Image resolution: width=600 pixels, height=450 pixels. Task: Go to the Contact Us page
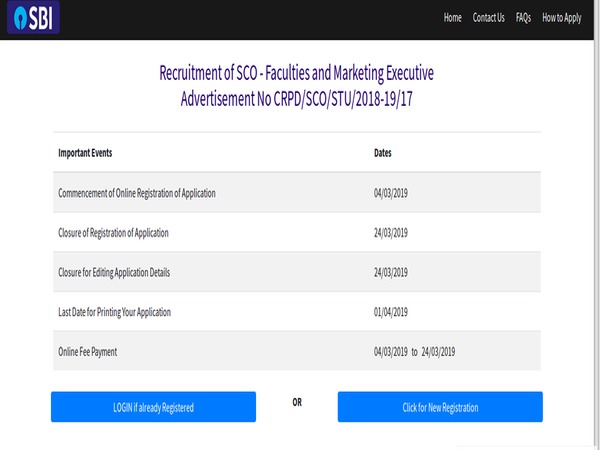point(488,18)
